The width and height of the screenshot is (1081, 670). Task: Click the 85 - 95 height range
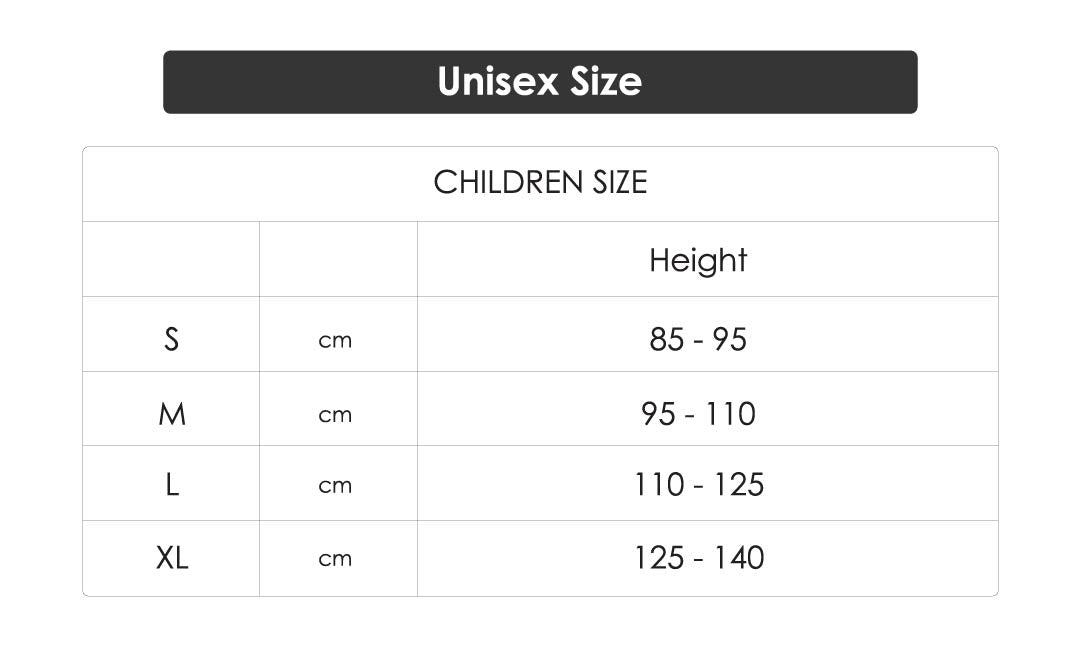point(698,339)
